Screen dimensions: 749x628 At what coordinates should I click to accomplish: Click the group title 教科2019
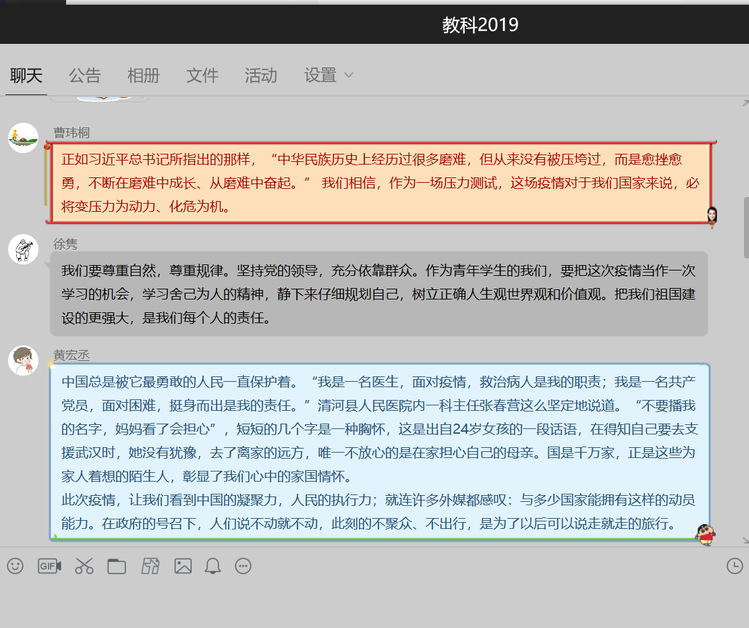pos(480,25)
